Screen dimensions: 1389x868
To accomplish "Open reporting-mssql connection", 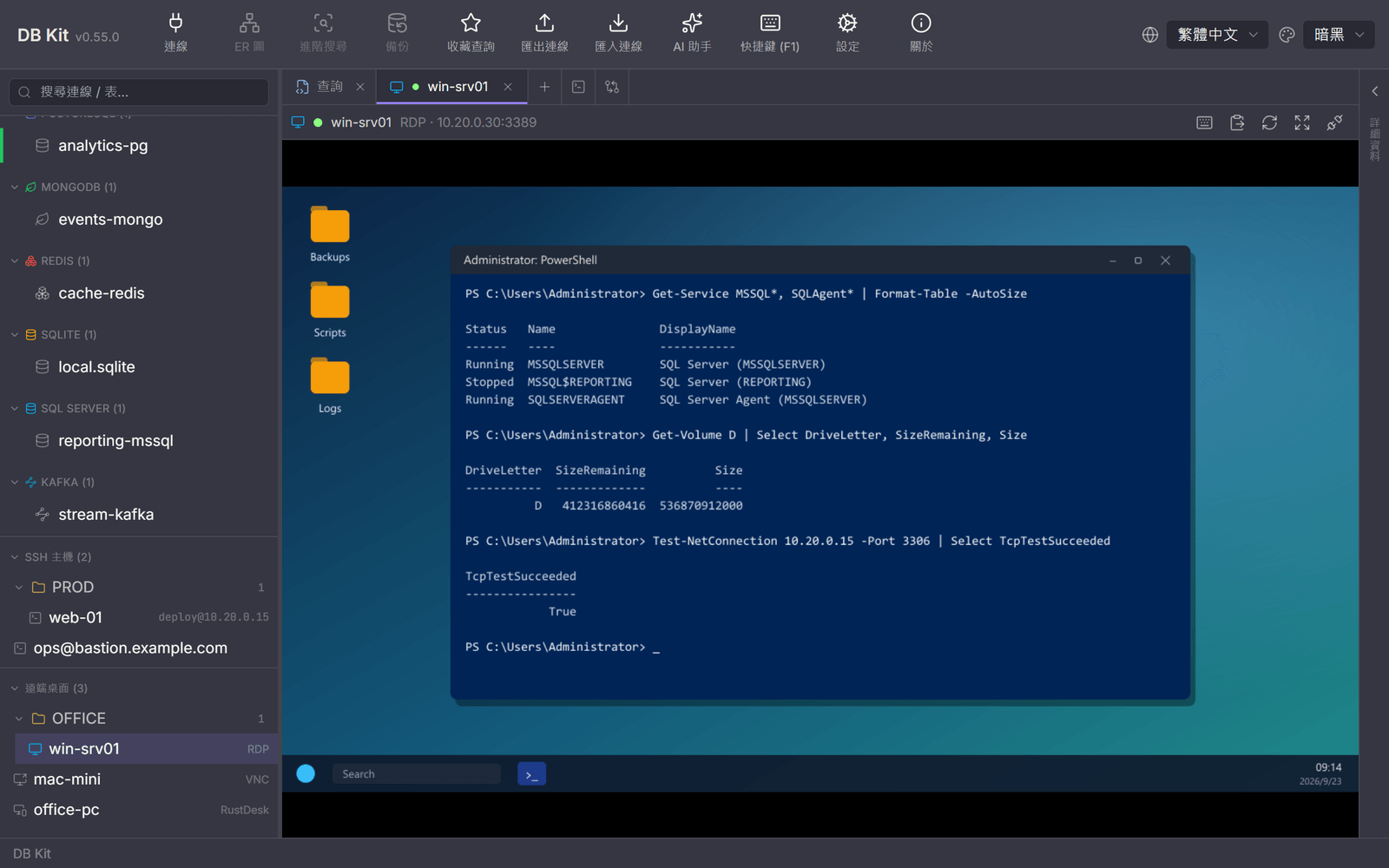I will point(139,441).
